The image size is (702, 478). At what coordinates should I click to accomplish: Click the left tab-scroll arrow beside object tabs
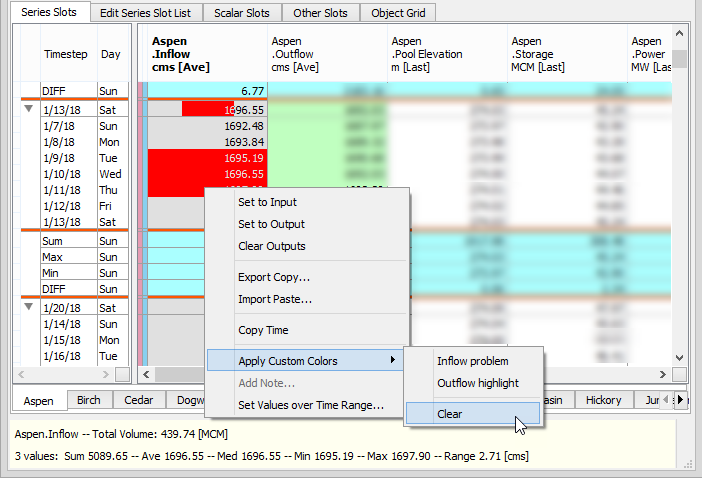coord(666,400)
